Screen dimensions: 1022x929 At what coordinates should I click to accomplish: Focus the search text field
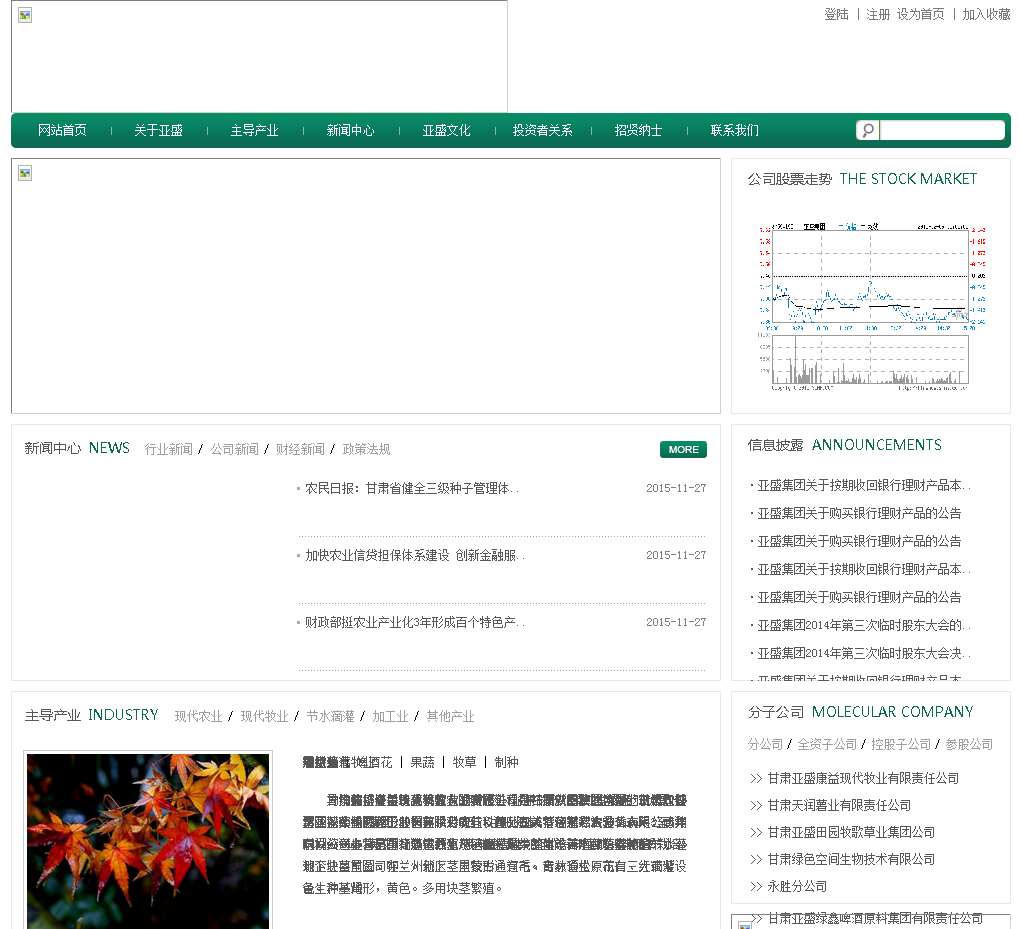coord(942,130)
